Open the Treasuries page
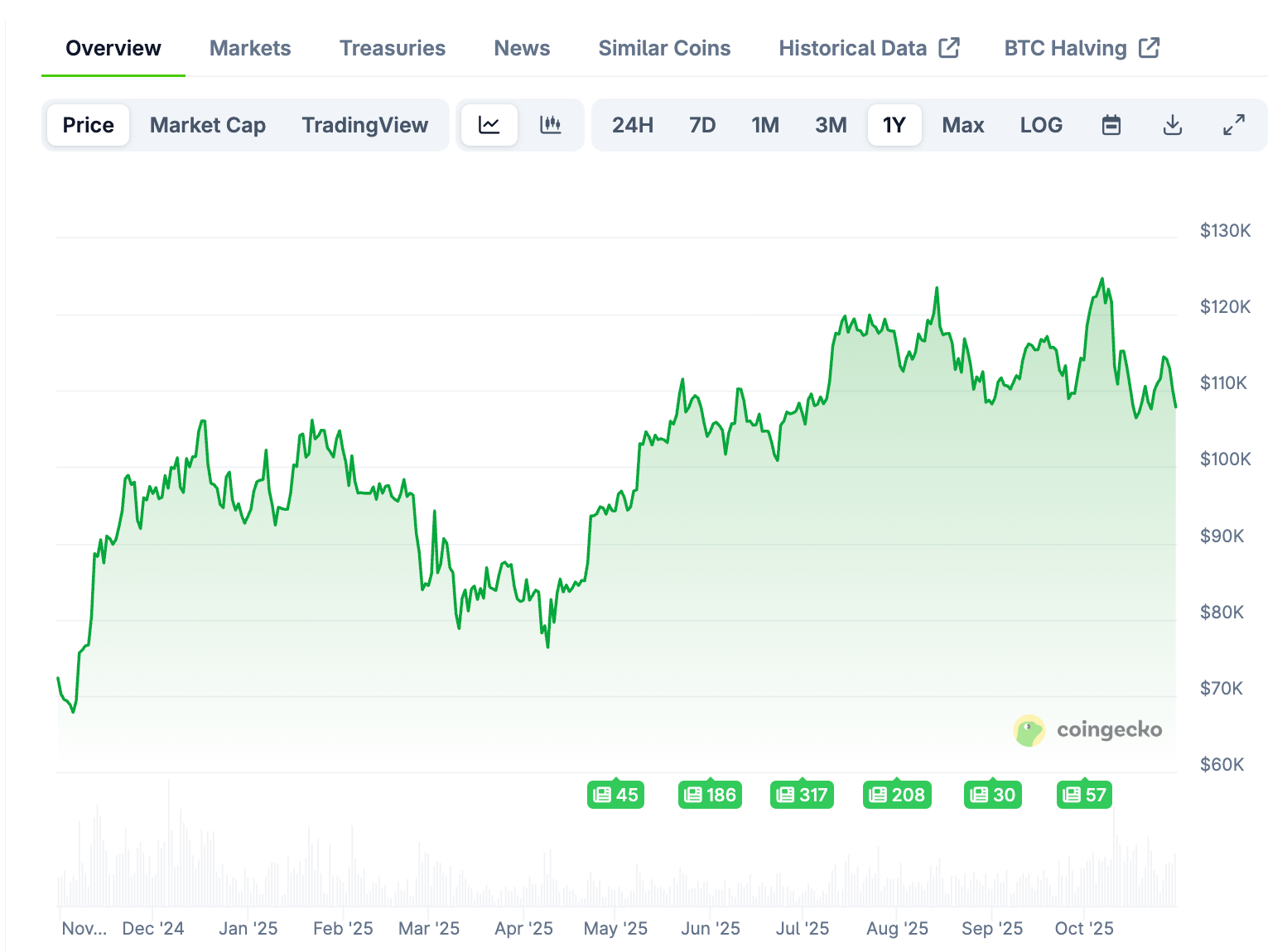 pyautogui.click(x=392, y=47)
